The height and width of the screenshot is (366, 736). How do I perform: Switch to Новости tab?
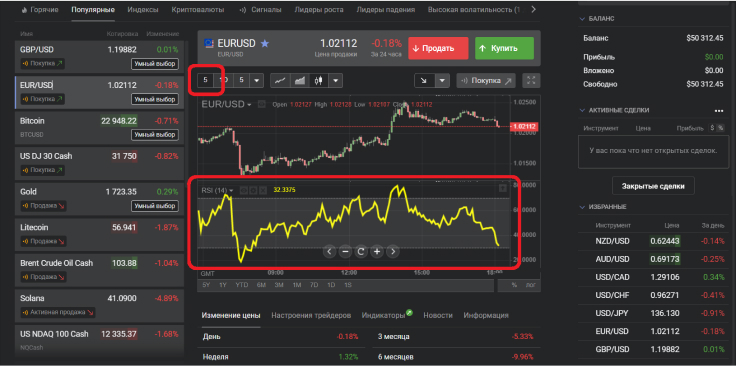click(x=438, y=315)
